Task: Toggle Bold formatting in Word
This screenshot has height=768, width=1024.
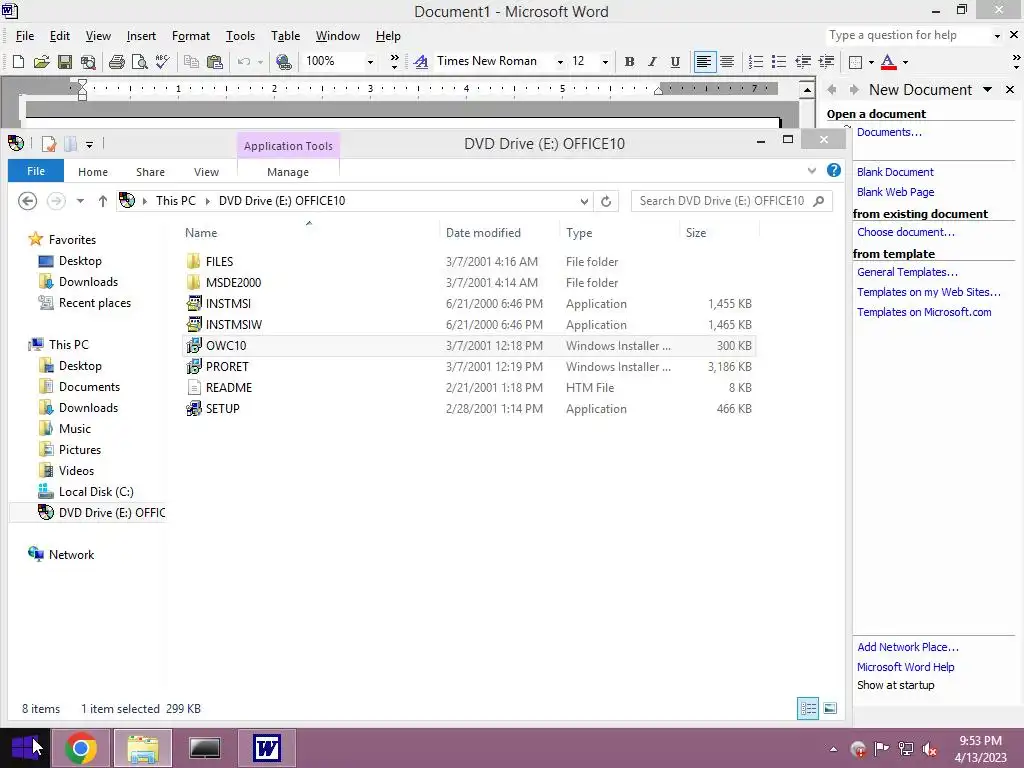Action: point(630,61)
